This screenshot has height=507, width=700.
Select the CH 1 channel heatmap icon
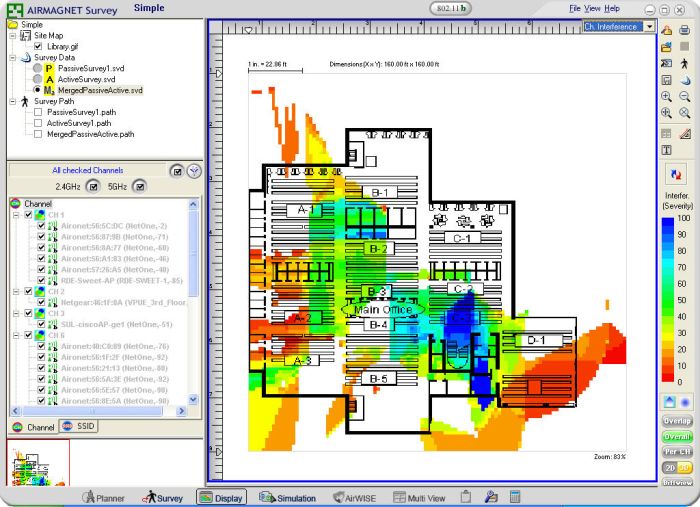click(x=39, y=215)
